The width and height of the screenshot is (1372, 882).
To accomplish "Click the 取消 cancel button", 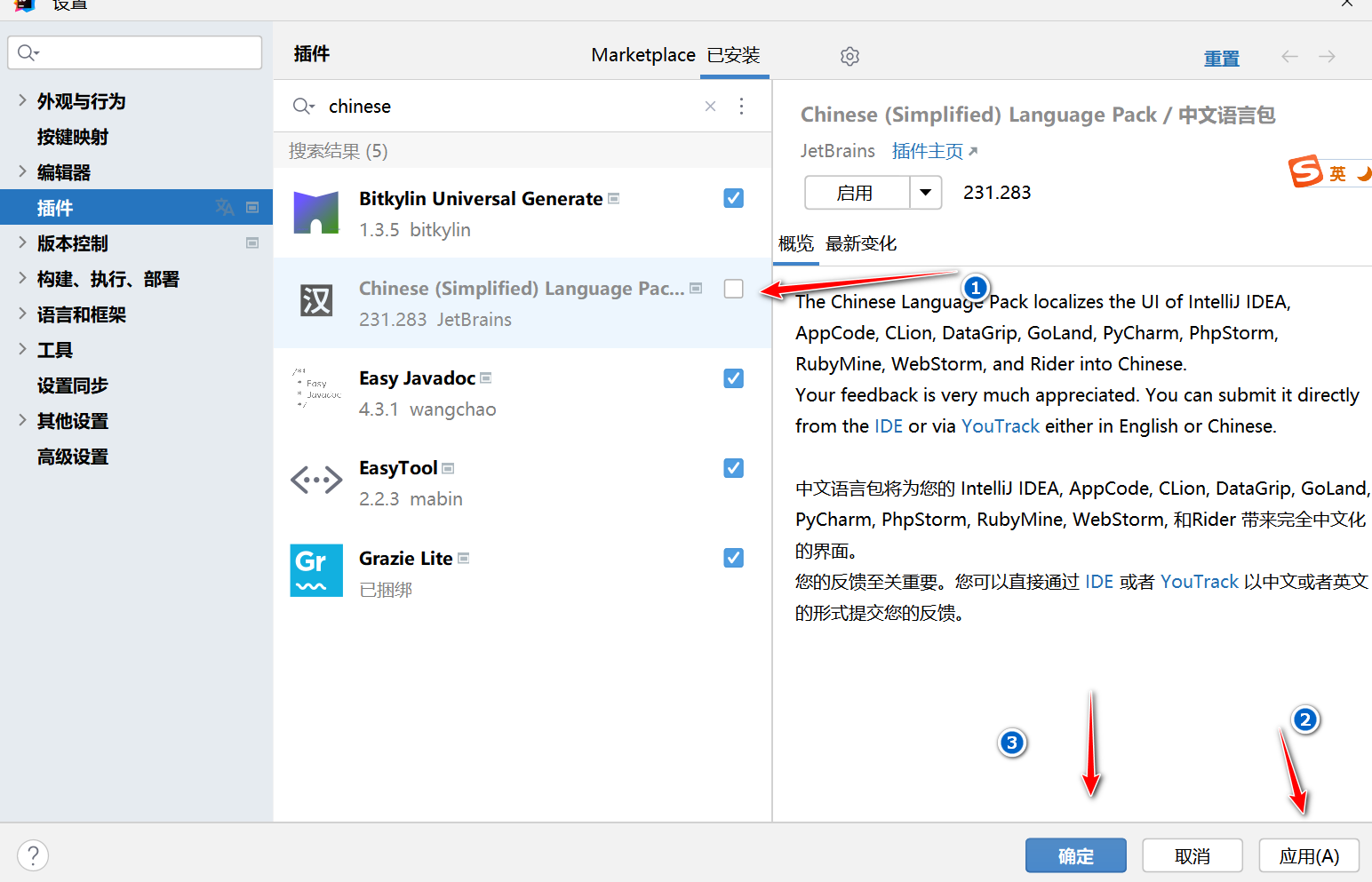I will click(1192, 855).
